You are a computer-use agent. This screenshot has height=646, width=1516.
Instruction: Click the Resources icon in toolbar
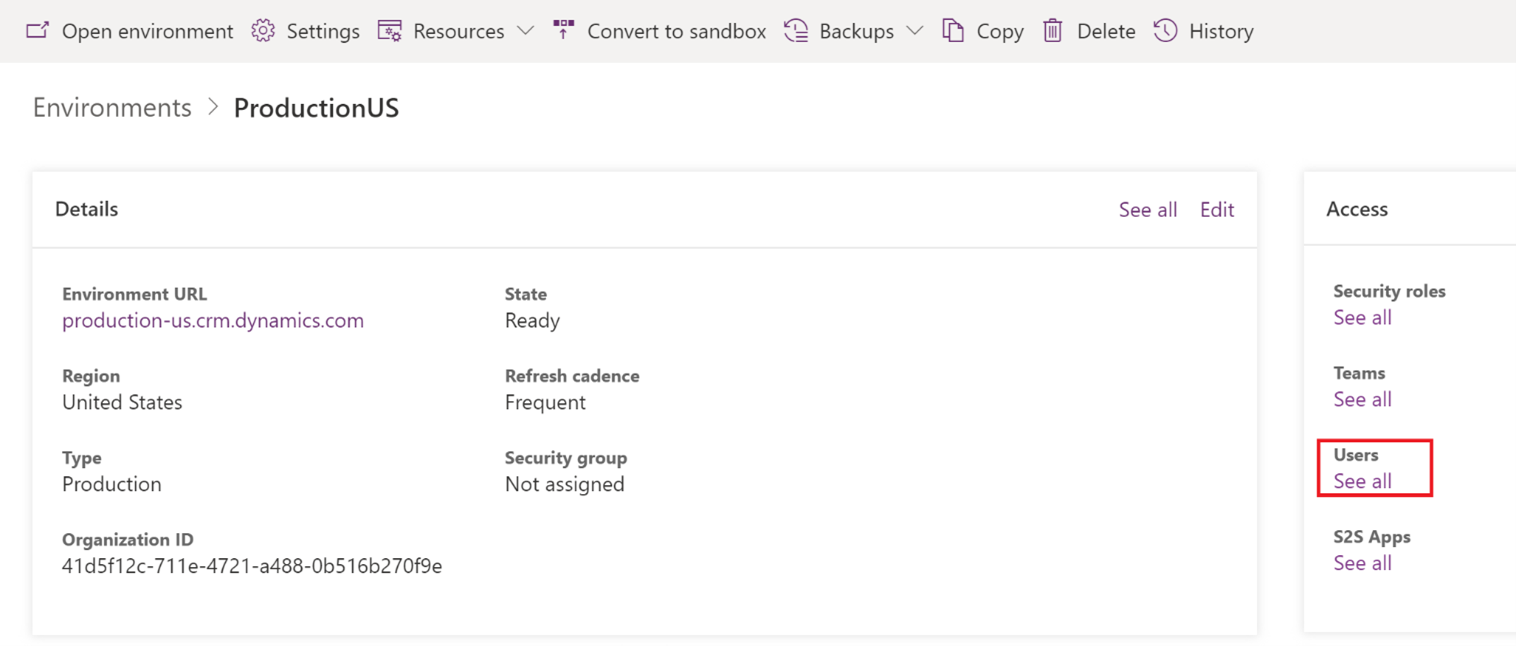[390, 31]
